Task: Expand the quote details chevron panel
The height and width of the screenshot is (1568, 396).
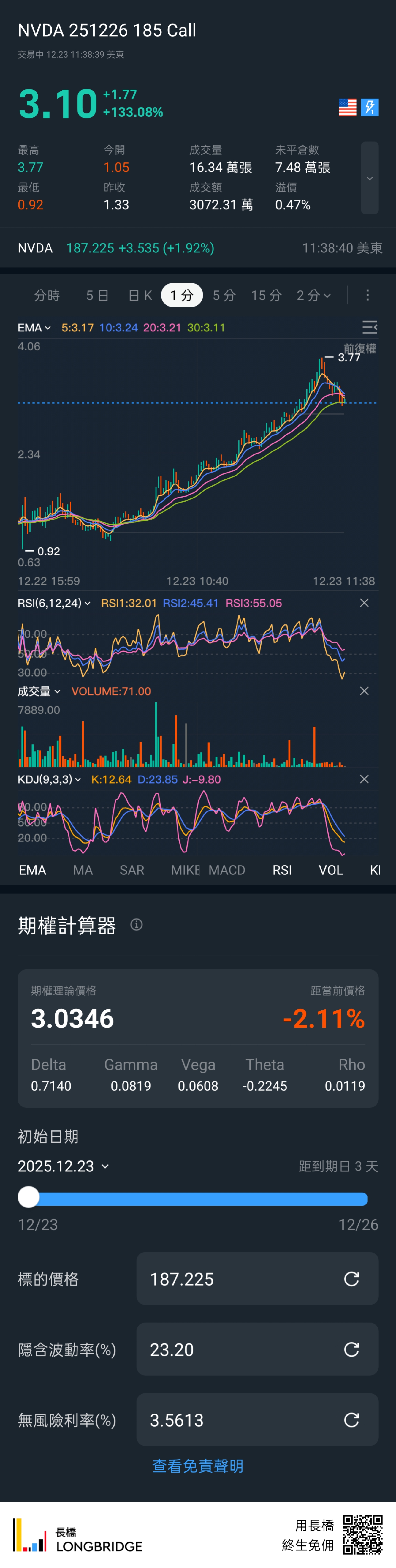Action: coord(369,178)
